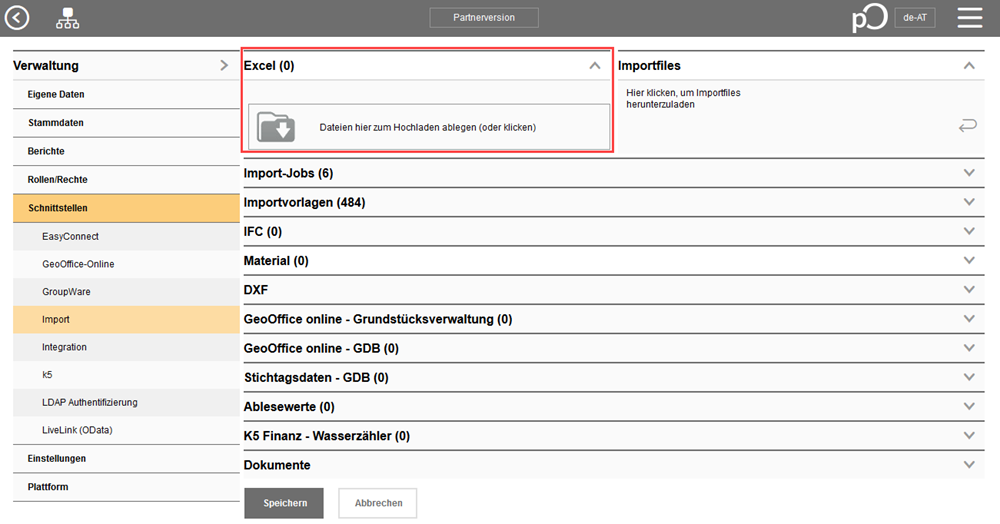Click the Importfiles download arrow icon
This screenshot has width=1000, height=524.
point(967,125)
